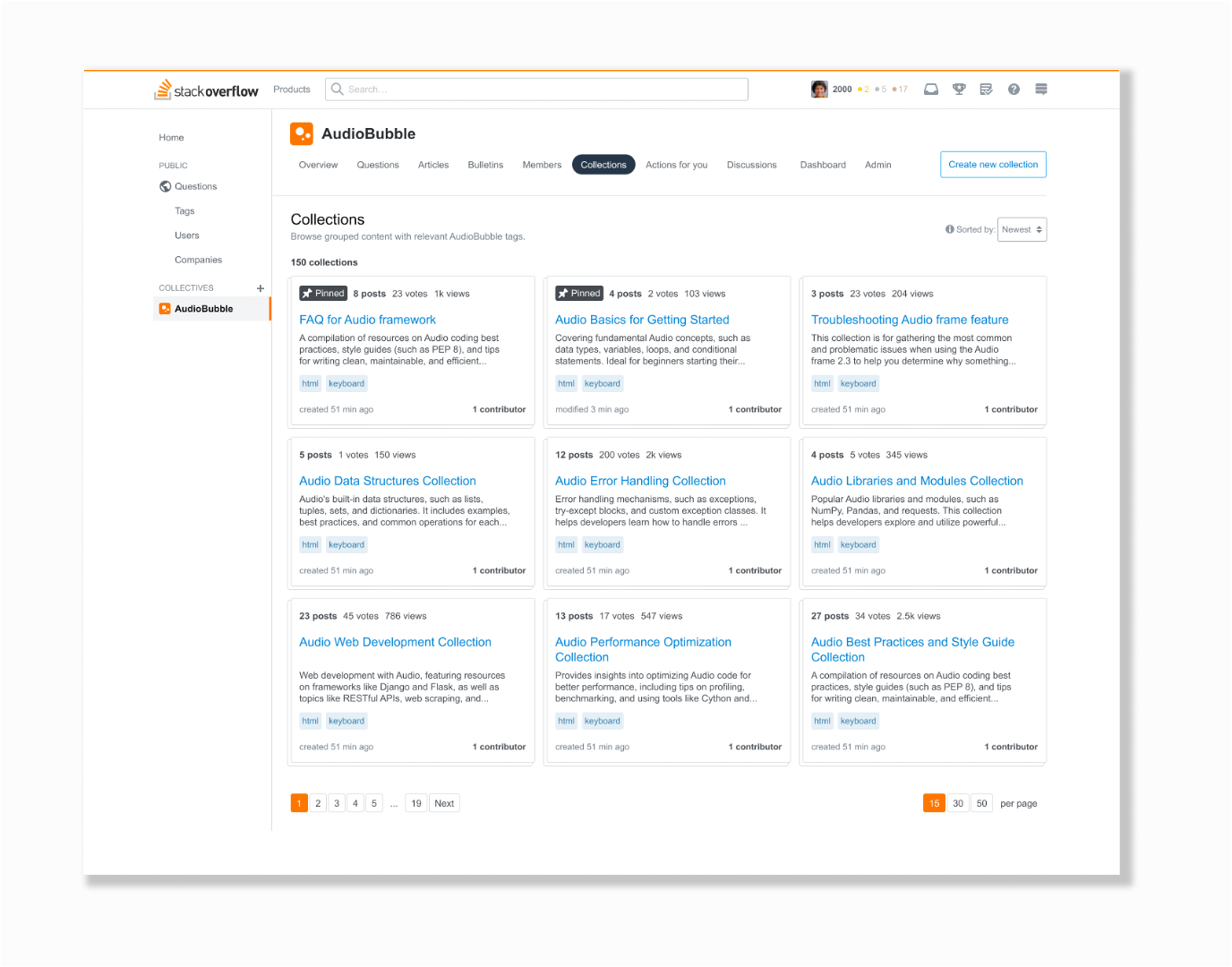Go to page 3
The width and height of the screenshot is (1232, 967).
coord(337,803)
